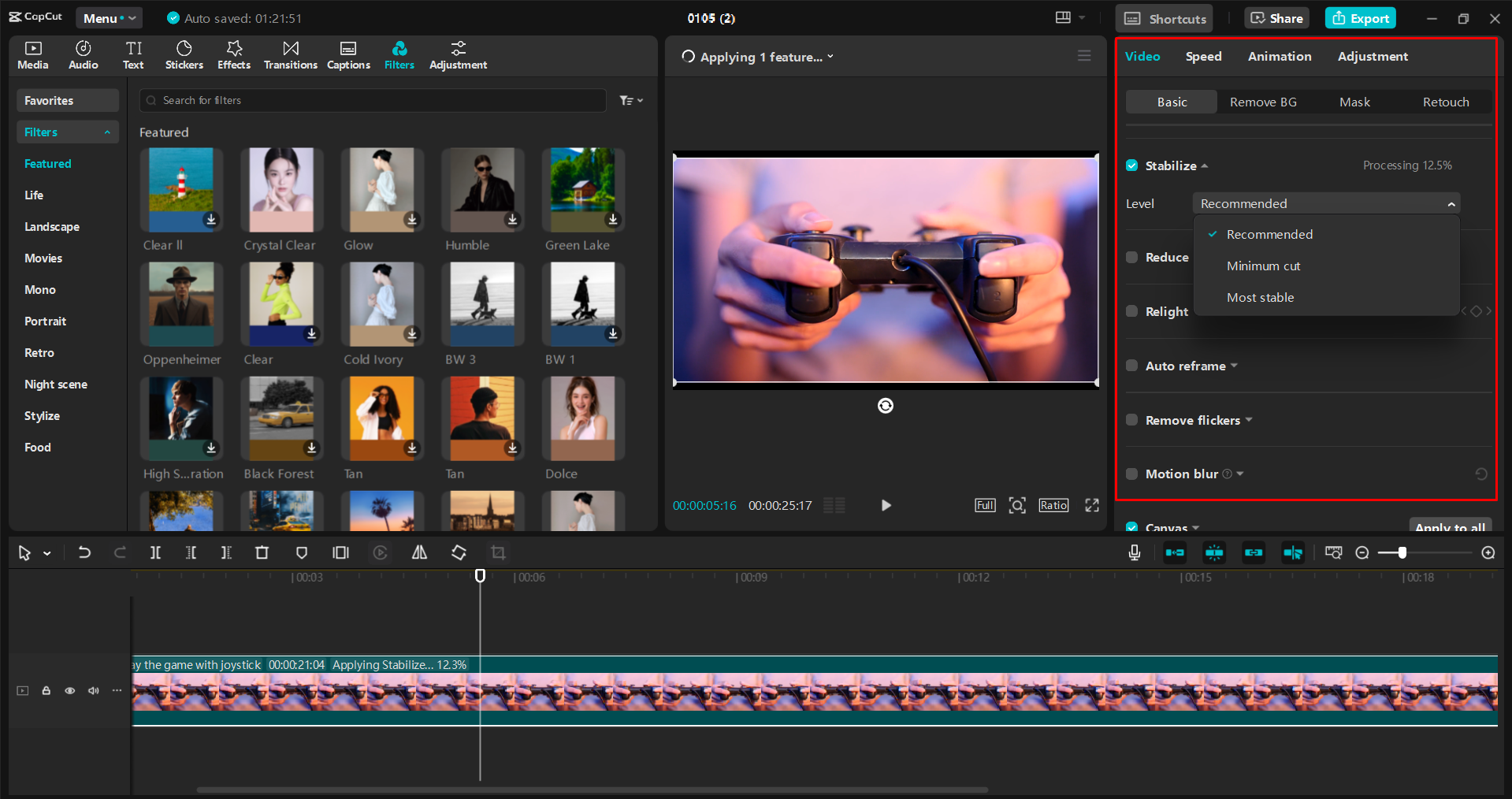Enable the Auto reframe checkbox
This screenshot has height=799, width=1512.
(1132, 366)
